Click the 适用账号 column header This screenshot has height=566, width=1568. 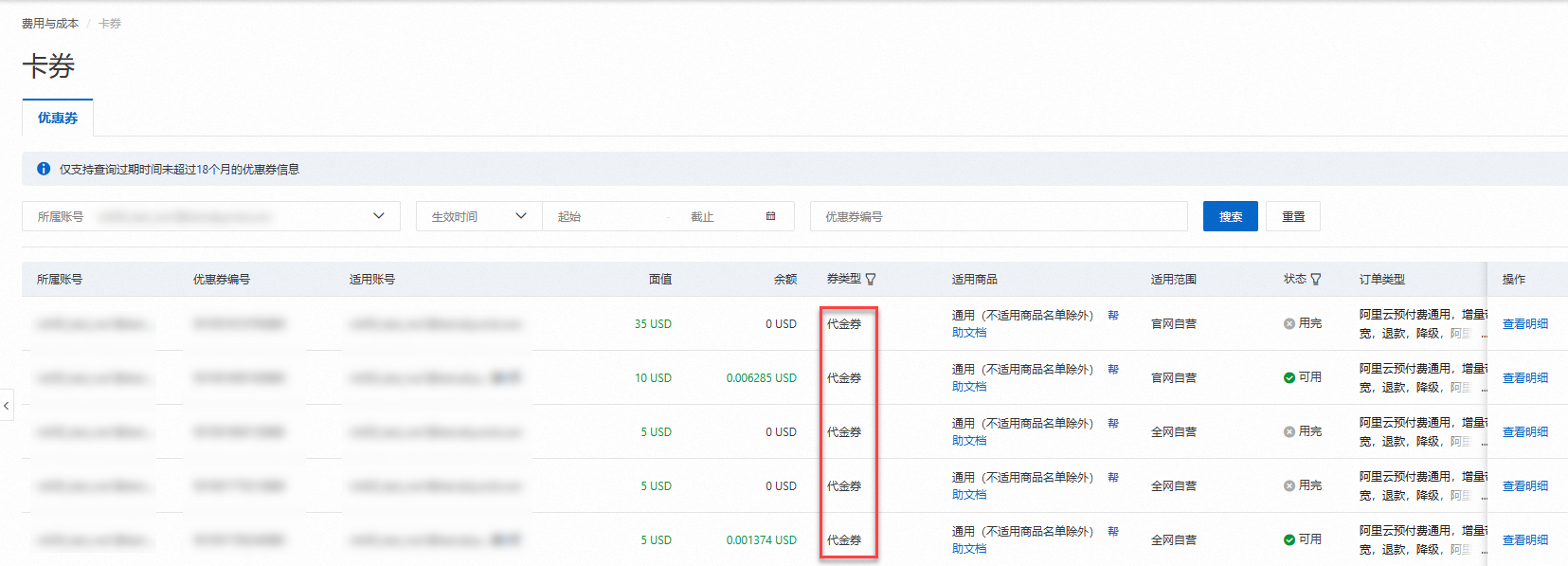[372, 279]
